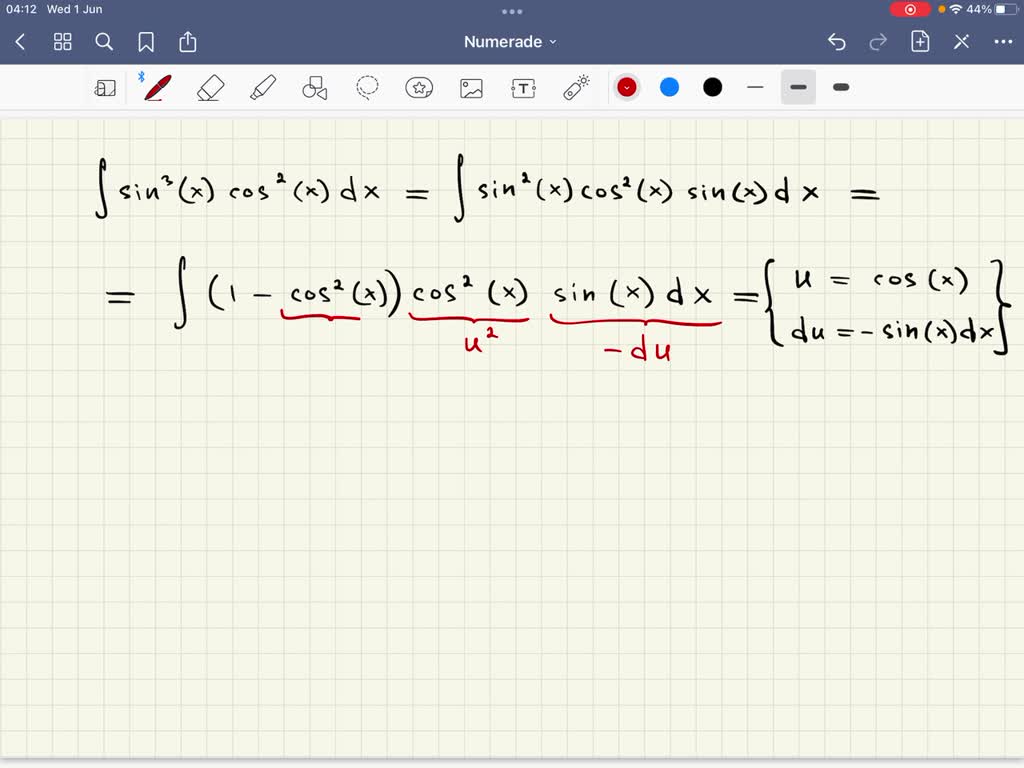Pick the Laser pointer tool
Image resolution: width=1024 pixels, height=768 pixels.
[575, 87]
